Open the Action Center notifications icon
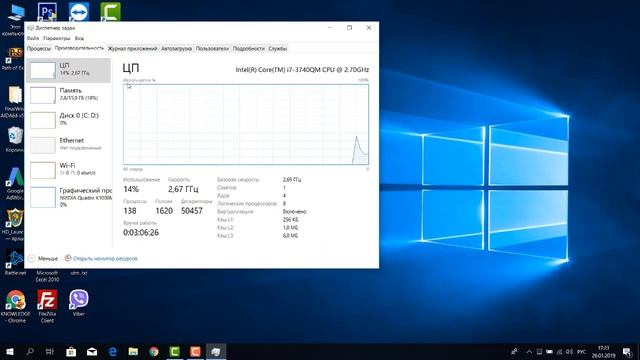 pos(627,351)
